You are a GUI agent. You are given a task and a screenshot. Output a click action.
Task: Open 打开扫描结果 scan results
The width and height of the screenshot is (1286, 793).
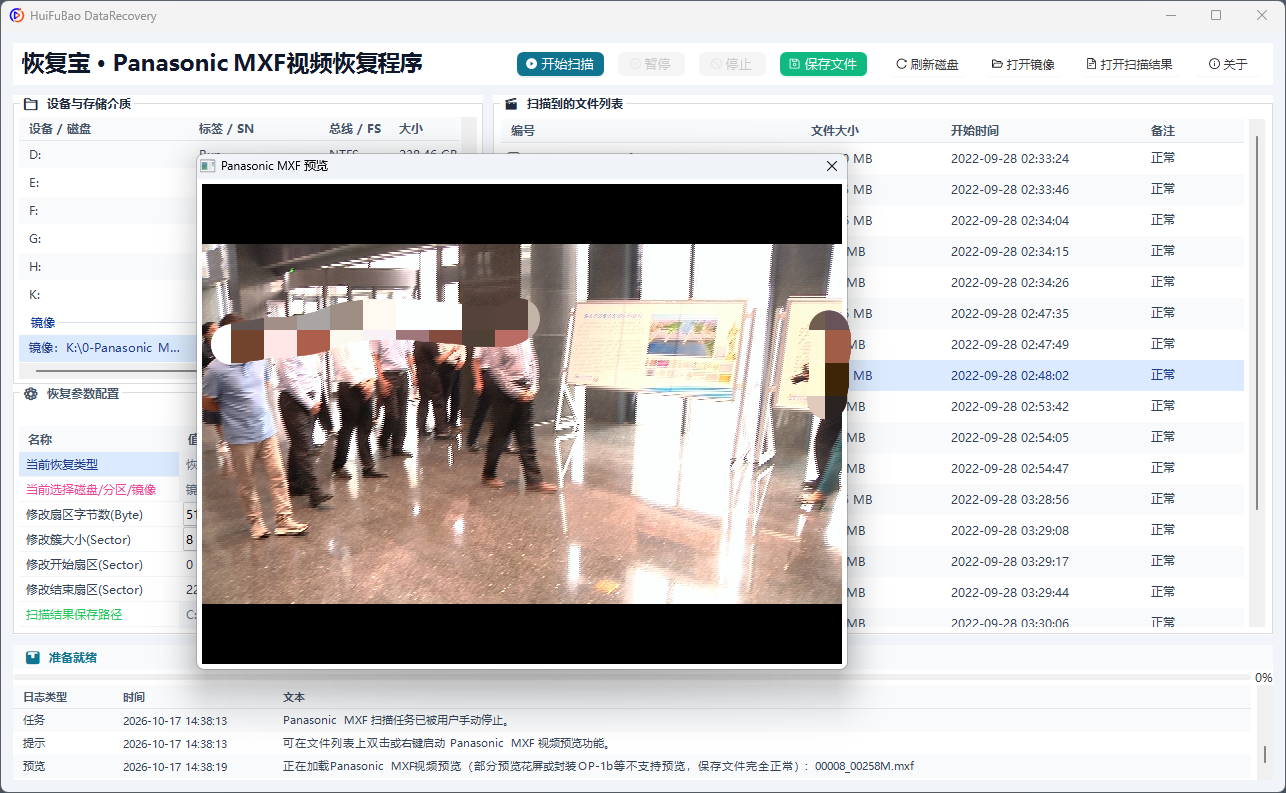(x=1129, y=64)
